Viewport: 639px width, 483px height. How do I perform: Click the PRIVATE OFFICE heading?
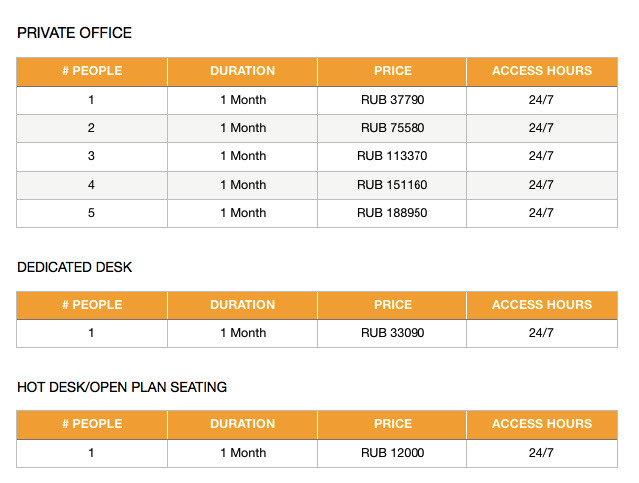point(74,33)
